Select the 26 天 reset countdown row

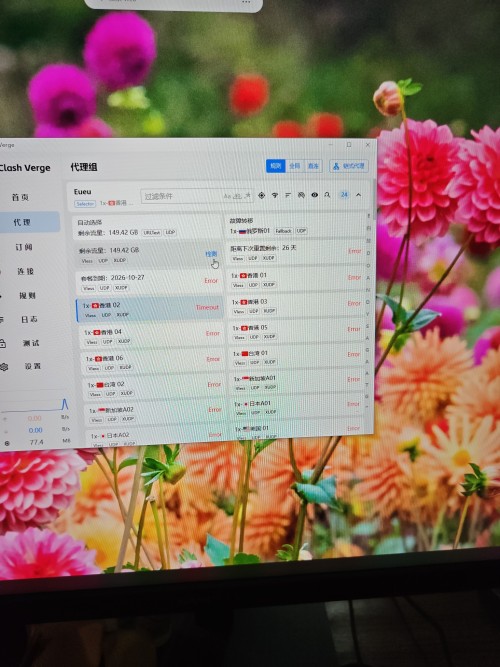click(x=295, y=253)
